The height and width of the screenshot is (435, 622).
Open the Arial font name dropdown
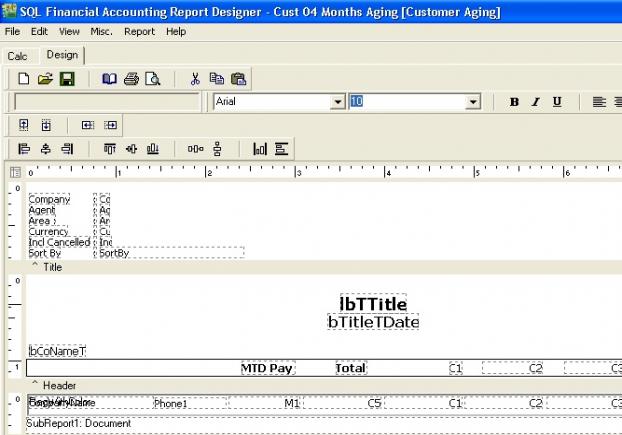[337, 102]
